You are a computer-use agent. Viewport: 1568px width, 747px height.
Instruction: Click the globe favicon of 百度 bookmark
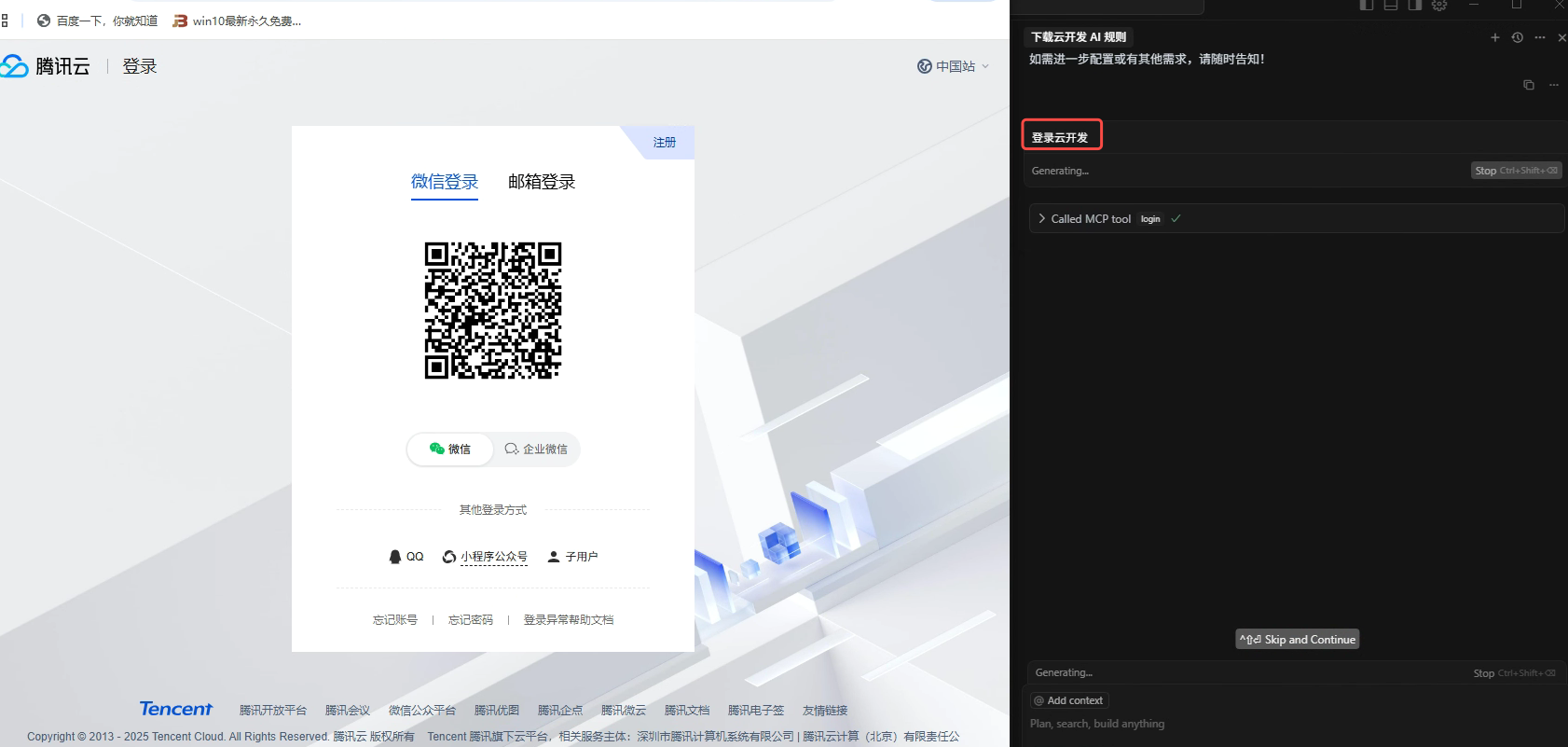click(44, 21)
